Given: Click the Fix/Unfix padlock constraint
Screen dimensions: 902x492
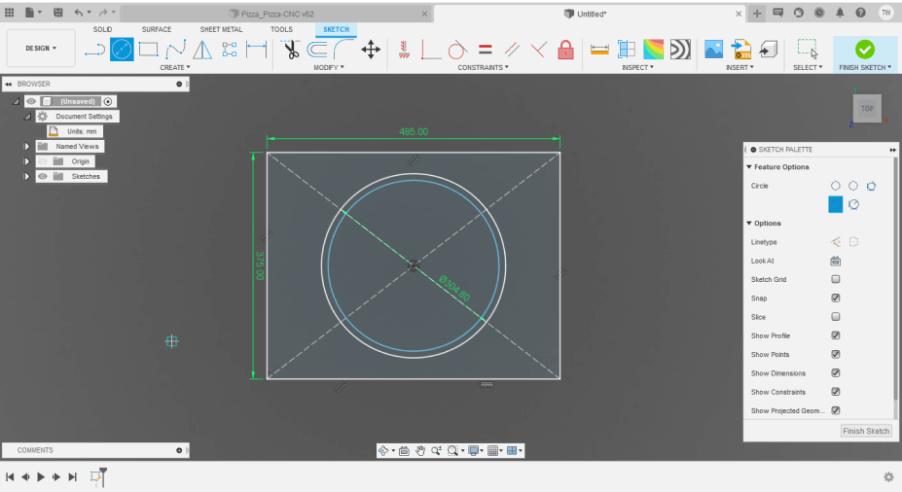Looking at the screenshot, I should [x=565, y=49].
